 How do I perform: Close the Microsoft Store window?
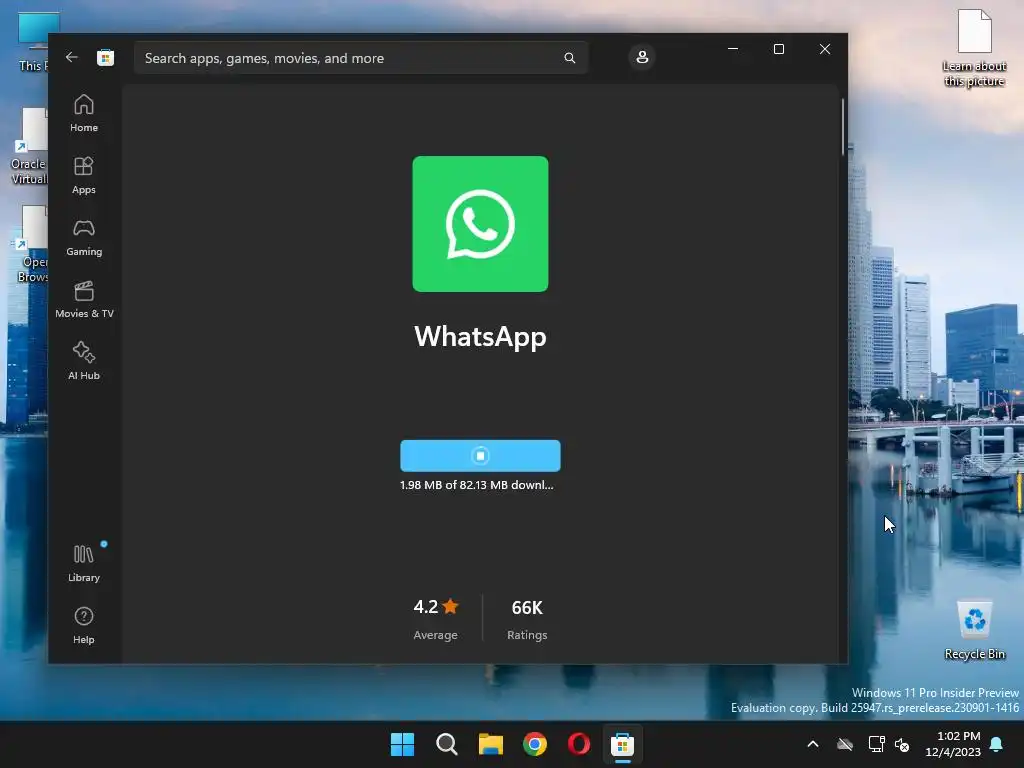[825, 49]
